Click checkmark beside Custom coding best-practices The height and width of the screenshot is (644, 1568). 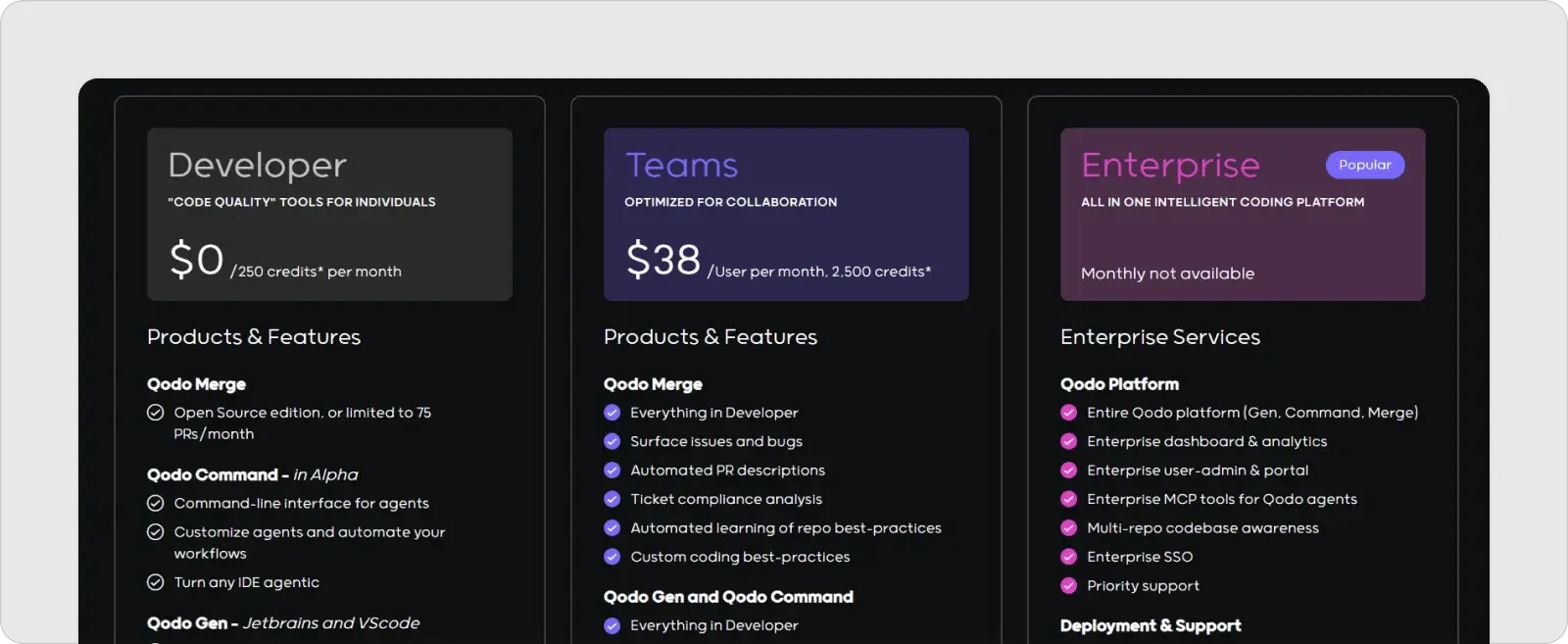pos(612,557)
